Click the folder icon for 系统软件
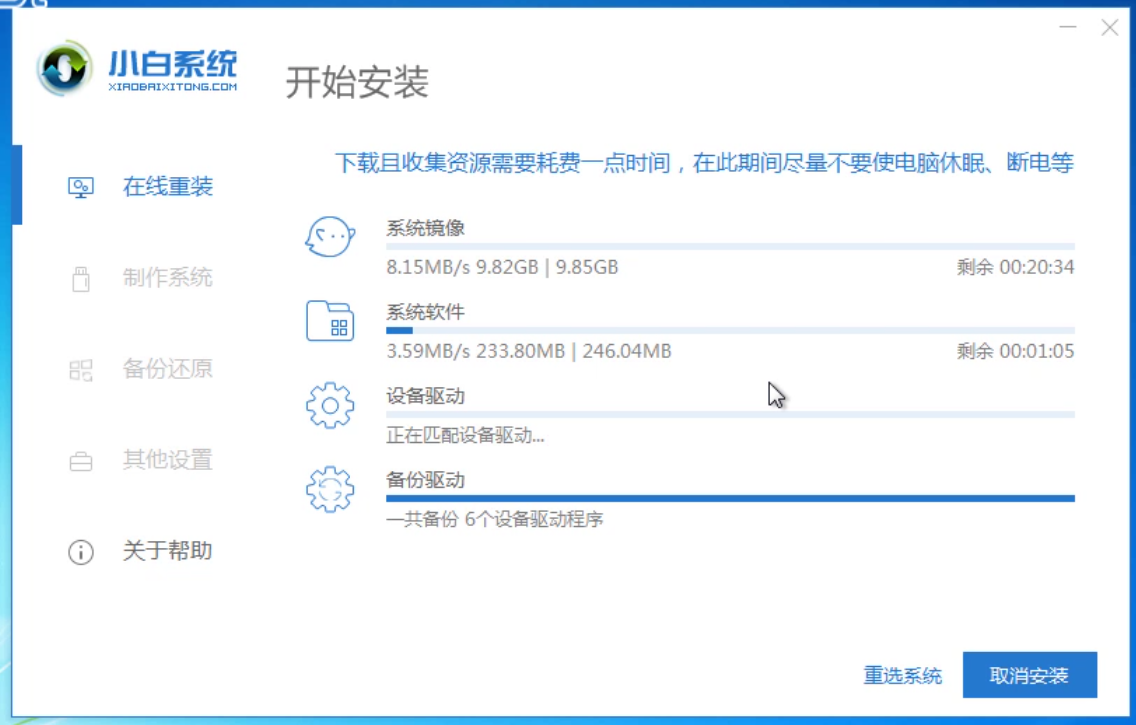The height and width of the screenshot is (725, 1136). 331,323
